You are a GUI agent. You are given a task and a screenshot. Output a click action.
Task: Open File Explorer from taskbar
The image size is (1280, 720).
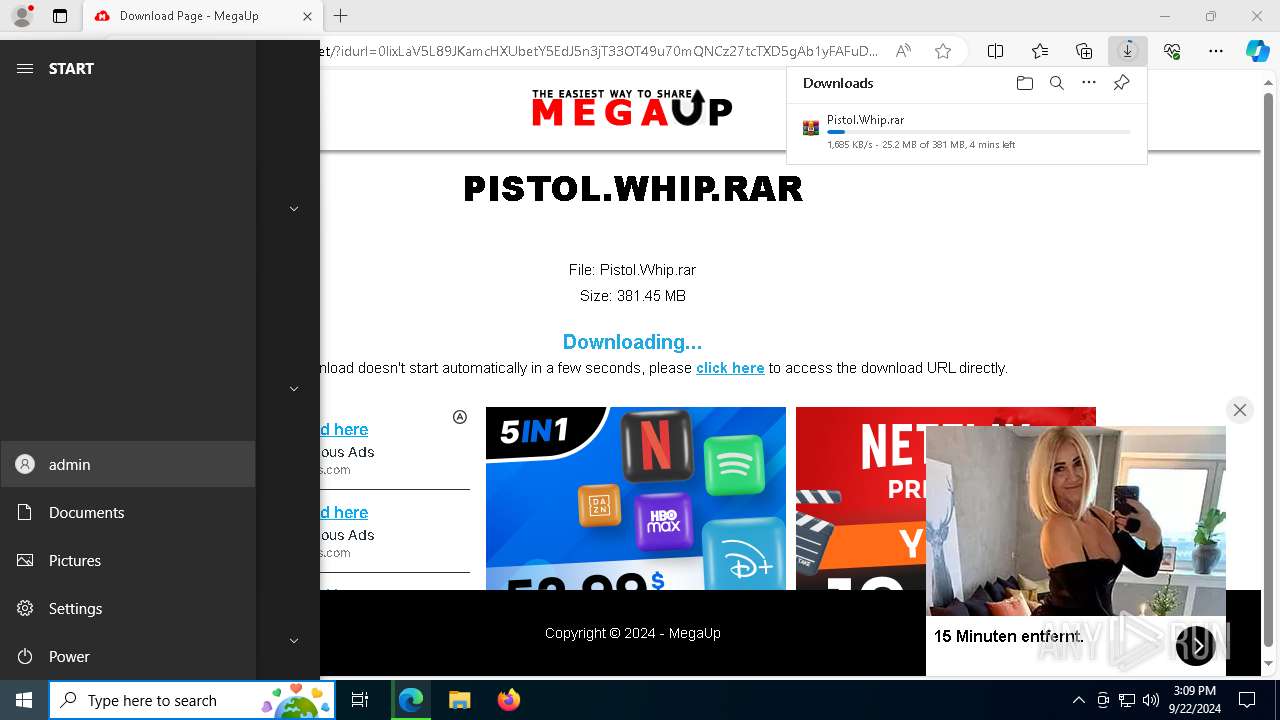point(459,700)
